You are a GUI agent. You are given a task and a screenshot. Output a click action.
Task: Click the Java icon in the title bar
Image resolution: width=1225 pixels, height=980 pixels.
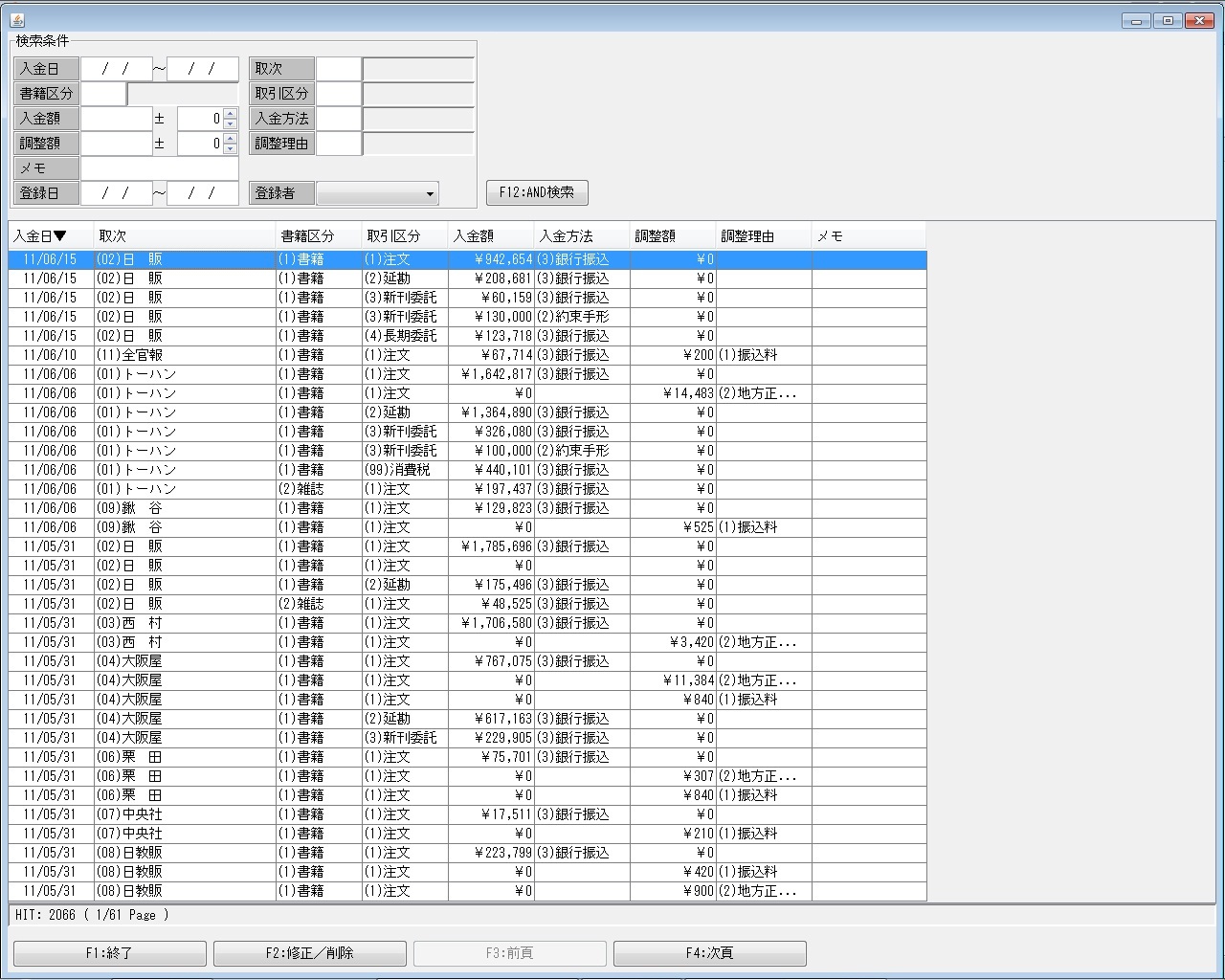(17, 20)
